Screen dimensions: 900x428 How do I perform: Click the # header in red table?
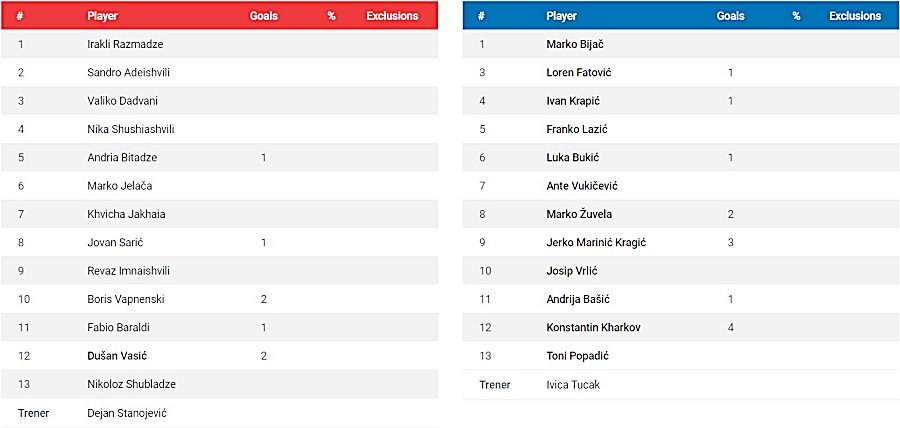coord(20,16)
